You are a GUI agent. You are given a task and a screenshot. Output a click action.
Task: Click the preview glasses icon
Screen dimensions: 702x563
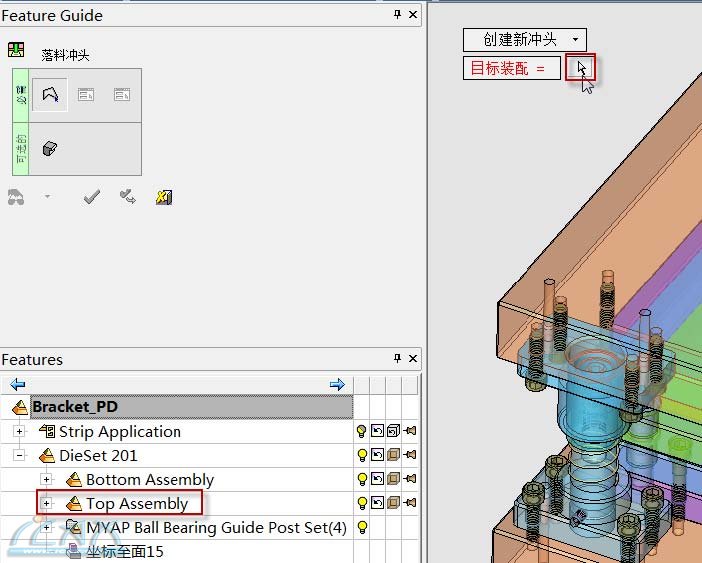pos(16,197)
